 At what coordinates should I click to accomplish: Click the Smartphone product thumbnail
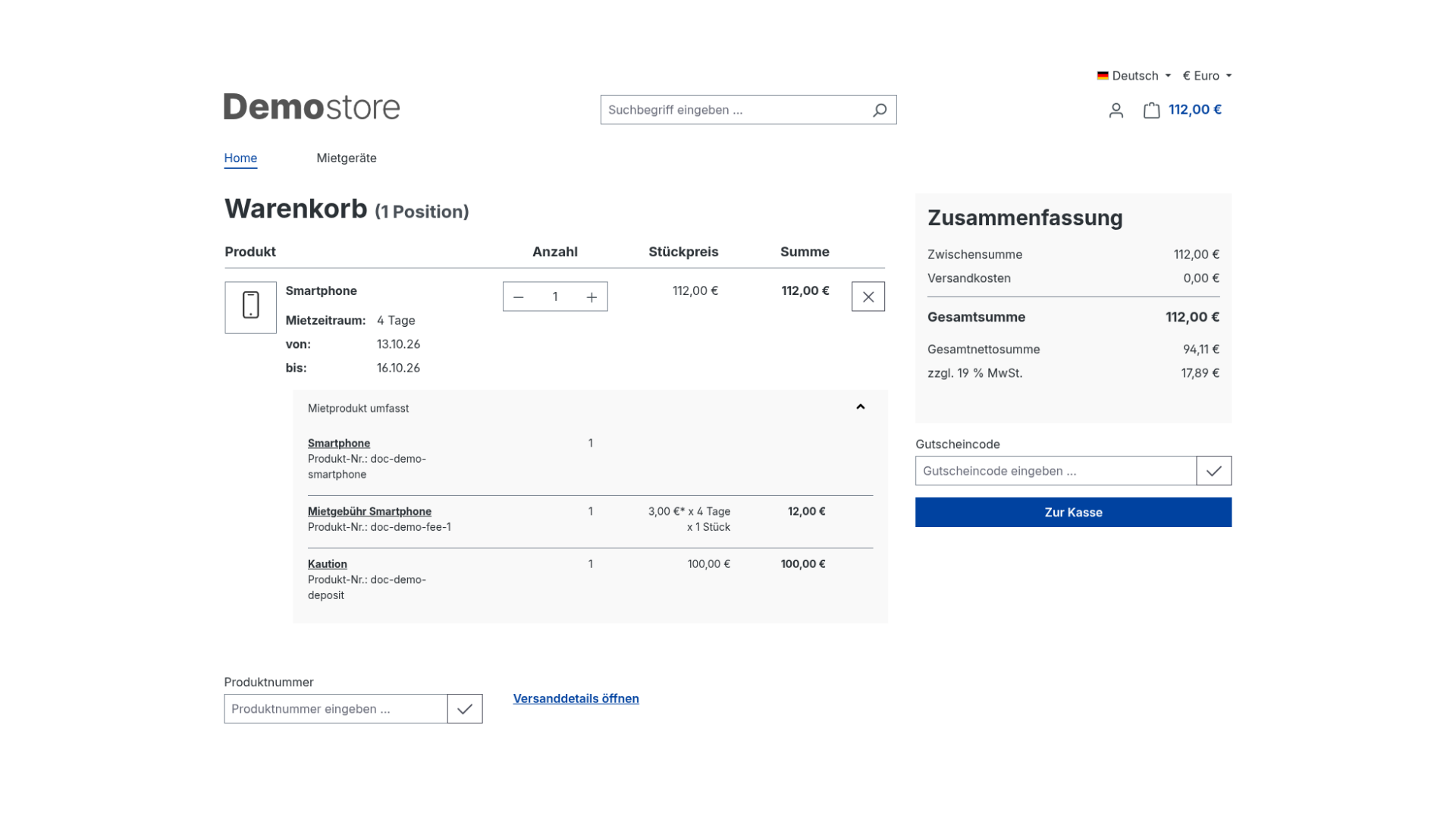(251, 307)
